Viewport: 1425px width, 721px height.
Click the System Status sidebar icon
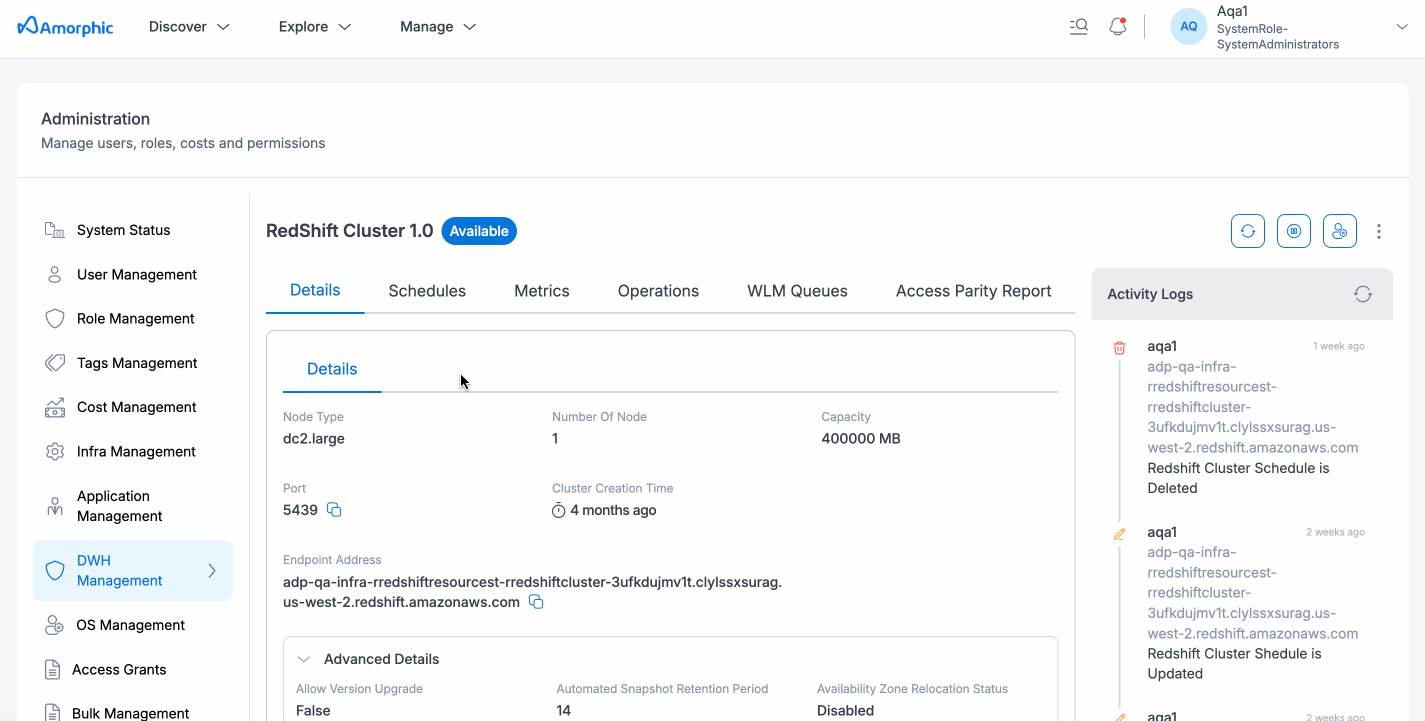55,230
